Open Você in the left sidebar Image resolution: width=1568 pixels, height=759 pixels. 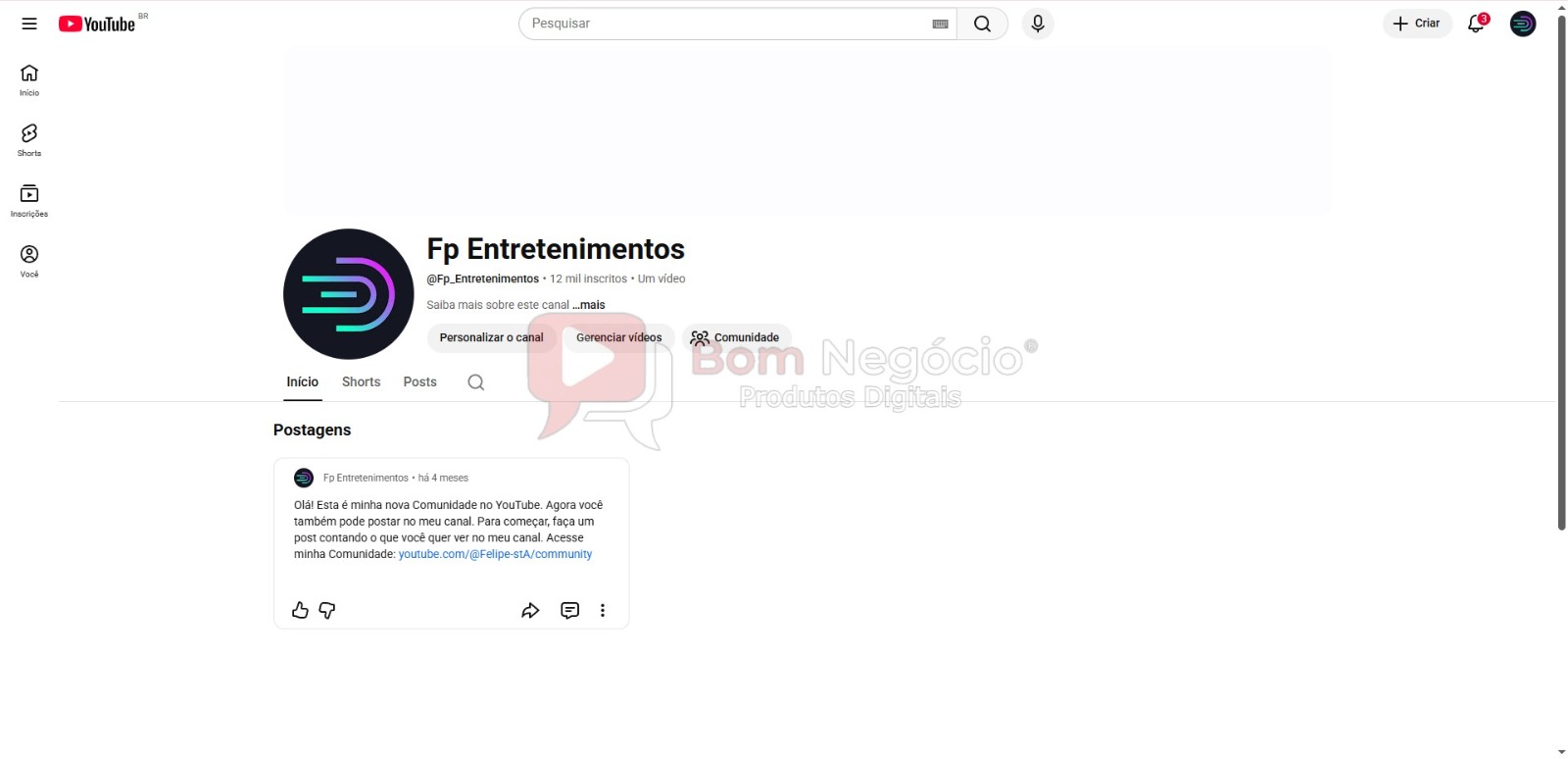[x=29, y=262]
